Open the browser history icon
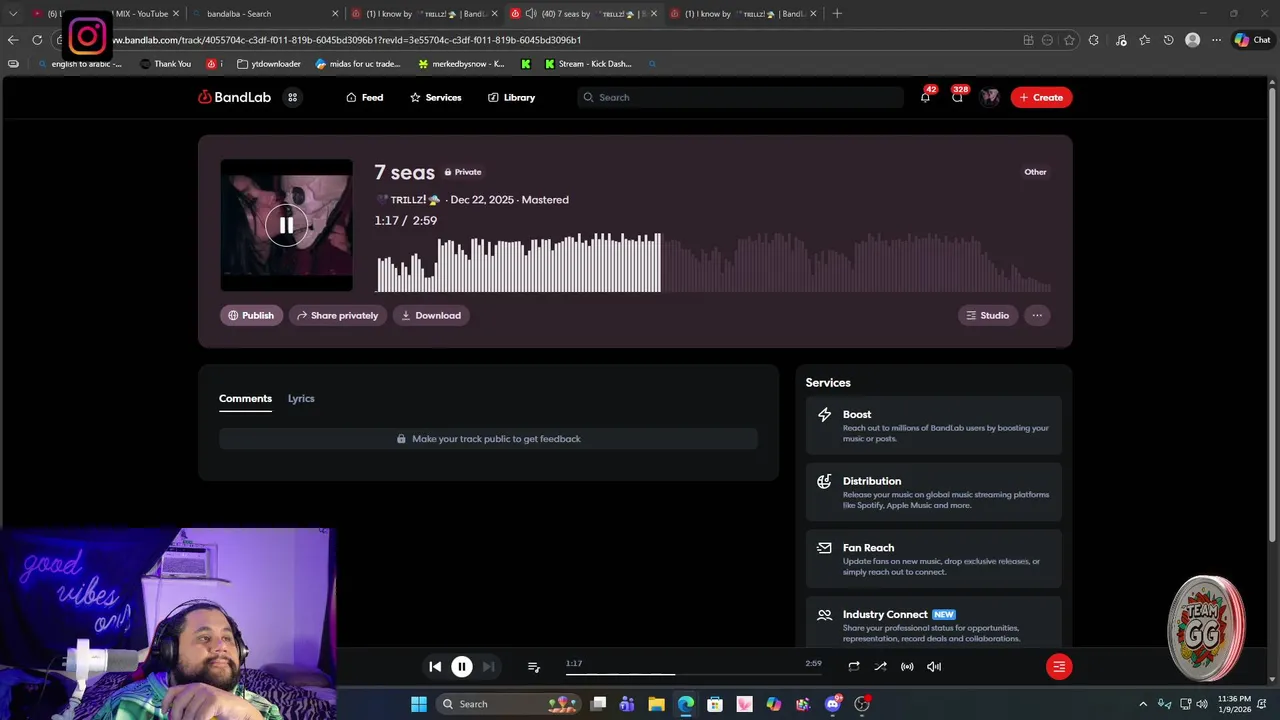1280x720 pixels. tap(1168, 40)
